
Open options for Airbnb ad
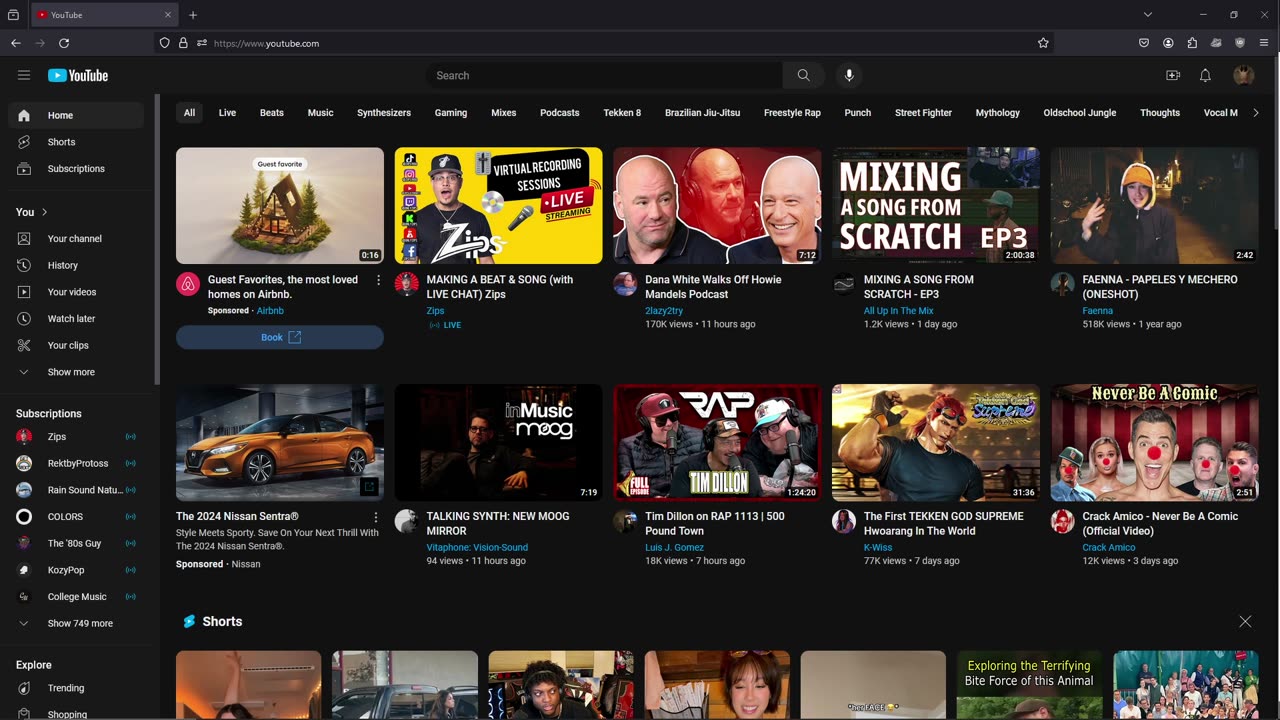click(378, 281)
